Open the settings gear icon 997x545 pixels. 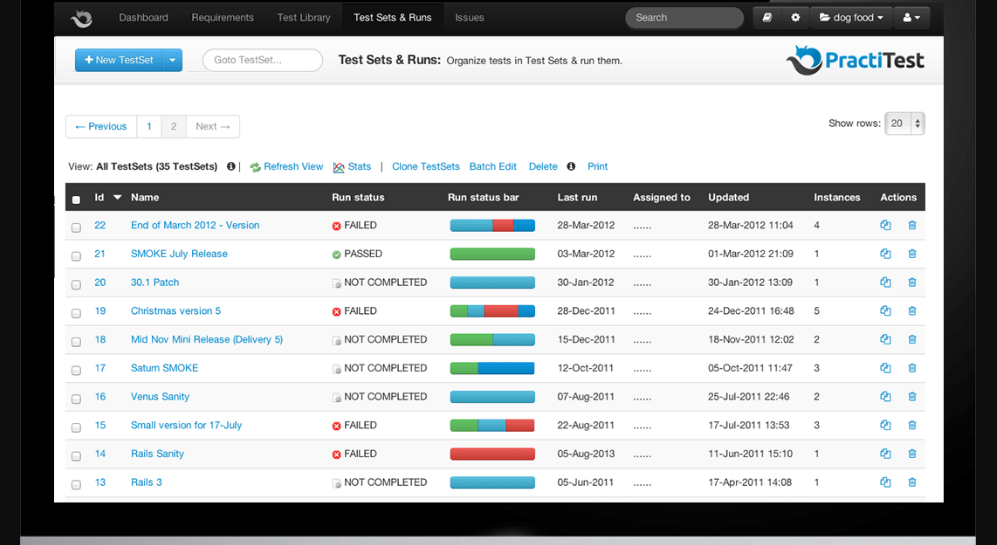point(795,18)
